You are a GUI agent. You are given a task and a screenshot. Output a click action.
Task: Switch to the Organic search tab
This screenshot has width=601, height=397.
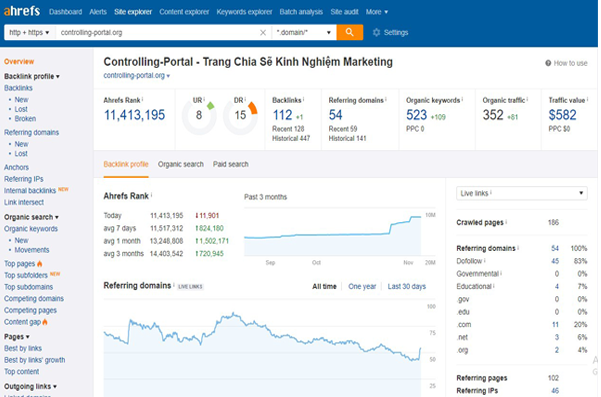click(181, 164)
